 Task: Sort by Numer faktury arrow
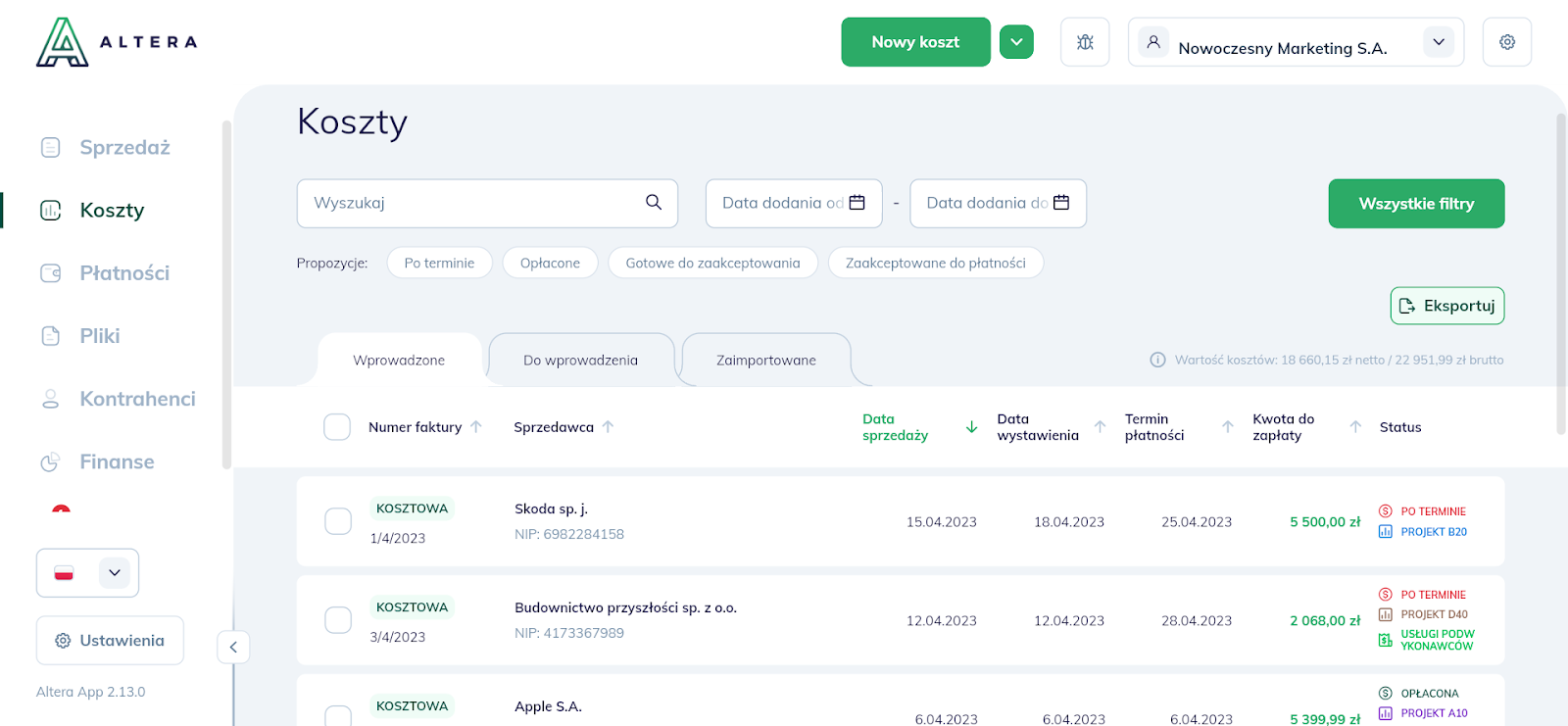[476, 426]
